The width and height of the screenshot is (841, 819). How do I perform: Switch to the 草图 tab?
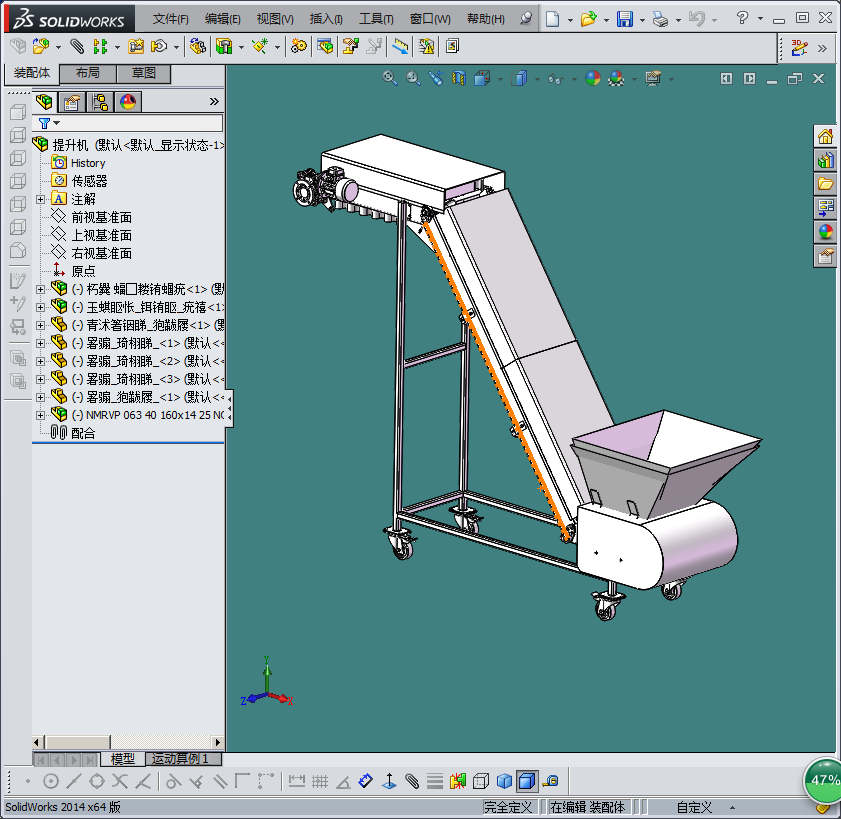pyautogui.click(x=144, y=73)
